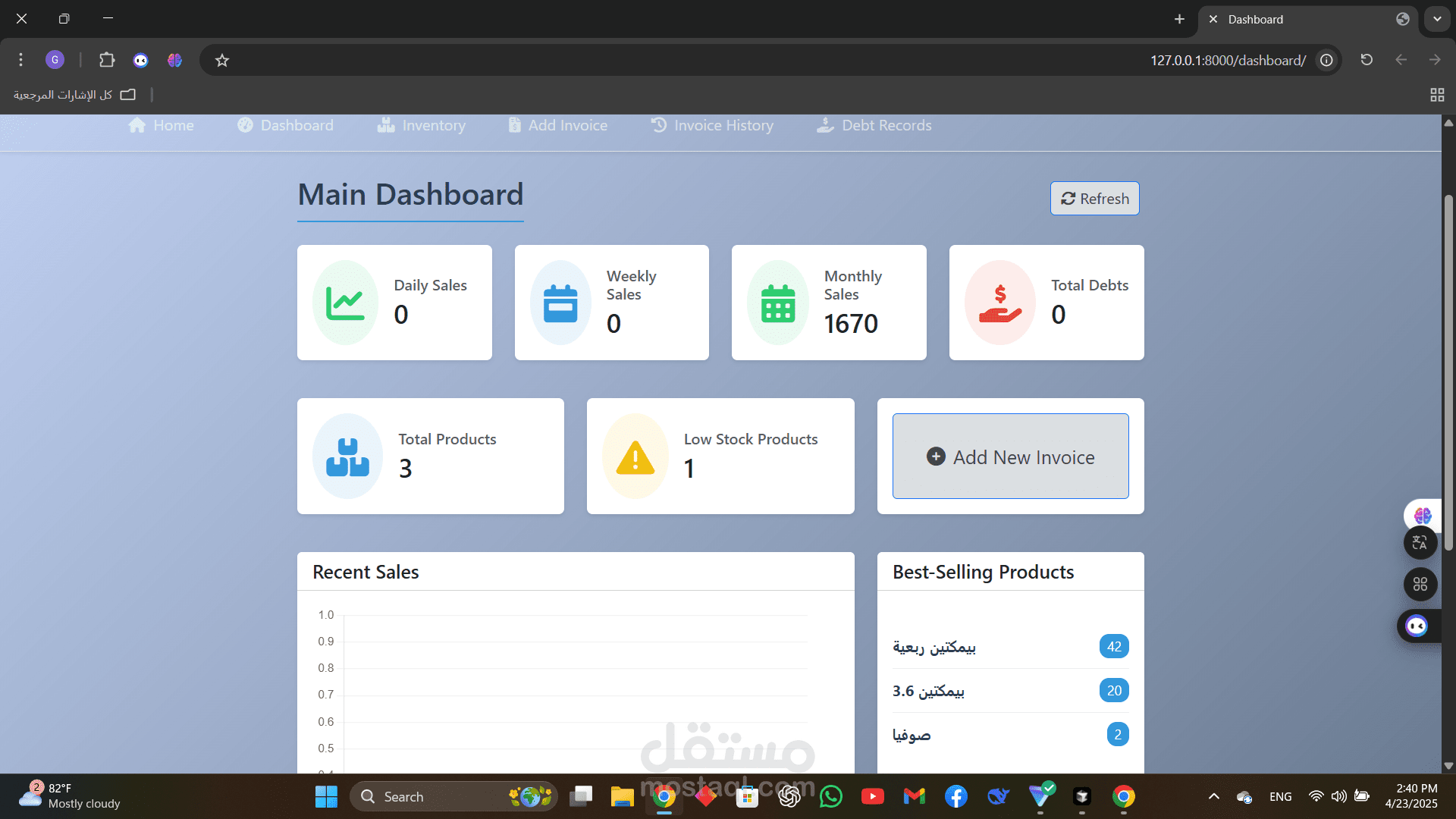Open Debt Records page
The width and height of the screenshot is (1456, 819).
pos(874,125)
